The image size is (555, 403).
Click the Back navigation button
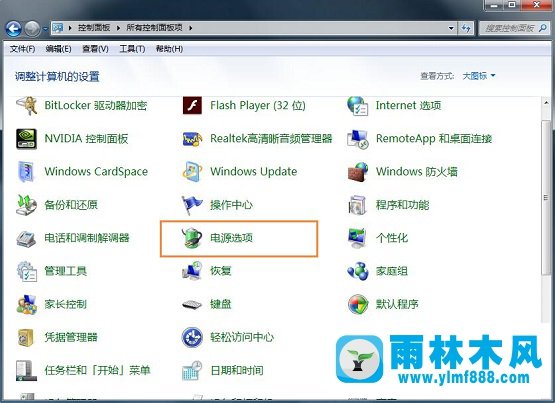coord(14,29)
